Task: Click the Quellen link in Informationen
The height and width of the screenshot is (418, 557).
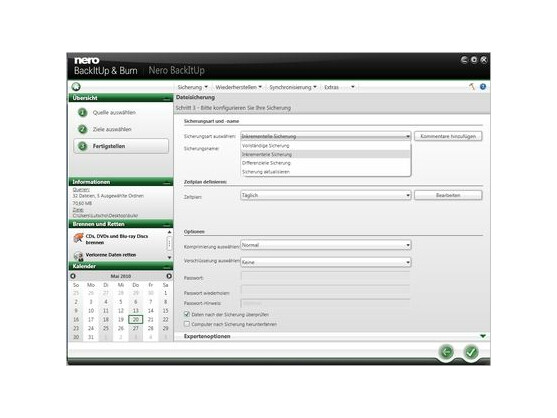Action: (x=81, y=190)
